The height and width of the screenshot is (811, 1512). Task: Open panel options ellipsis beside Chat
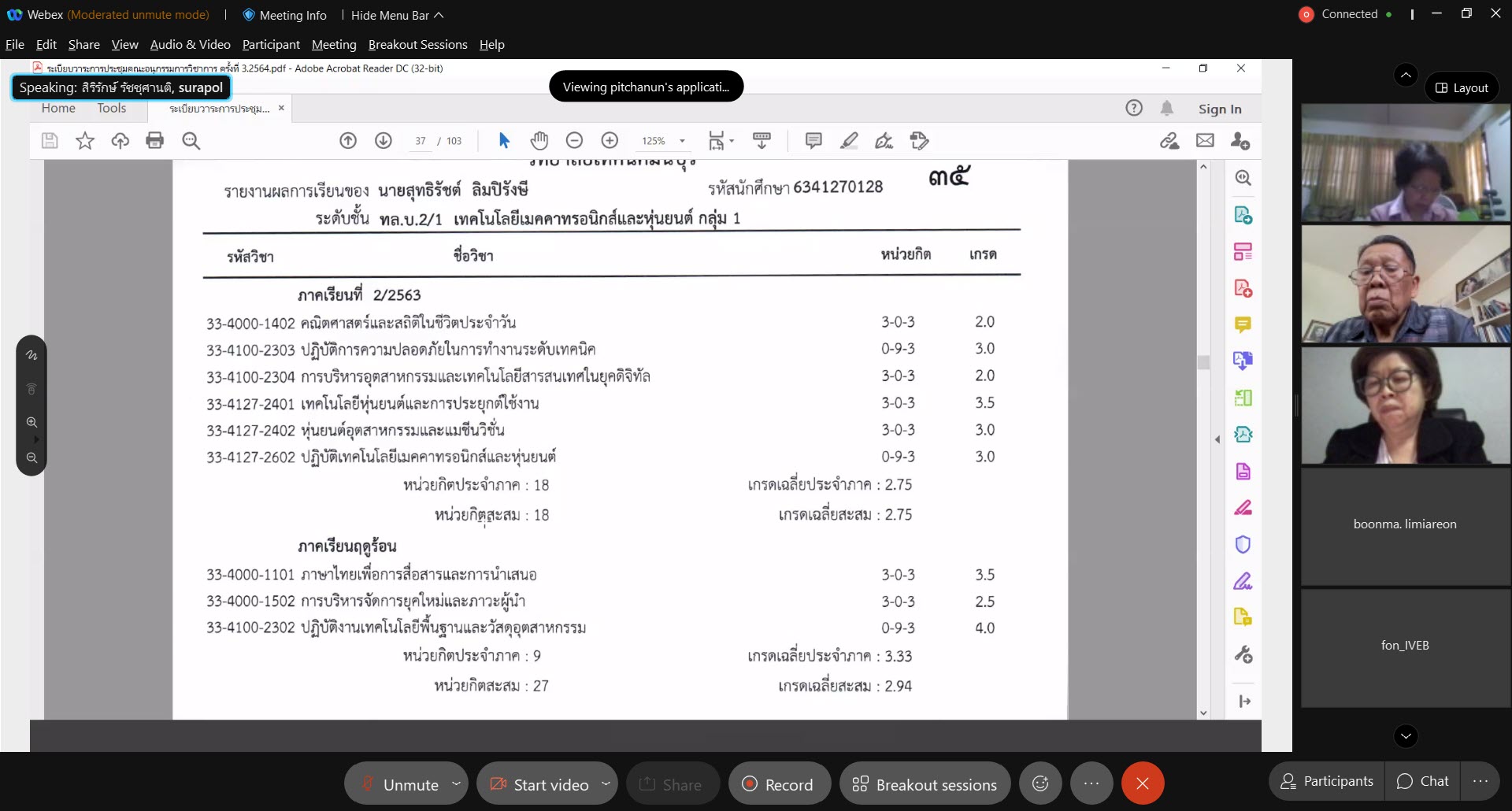pyautogui.click(x=1480, y=781)
